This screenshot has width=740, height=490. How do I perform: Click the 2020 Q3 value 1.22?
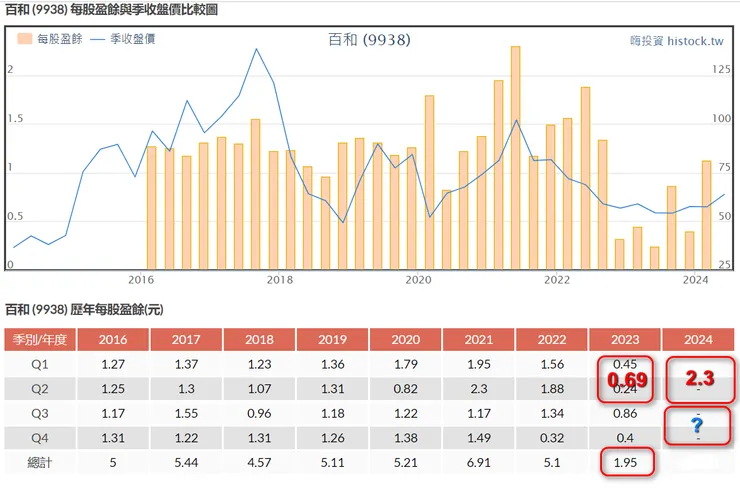click(x=405, y=414)
